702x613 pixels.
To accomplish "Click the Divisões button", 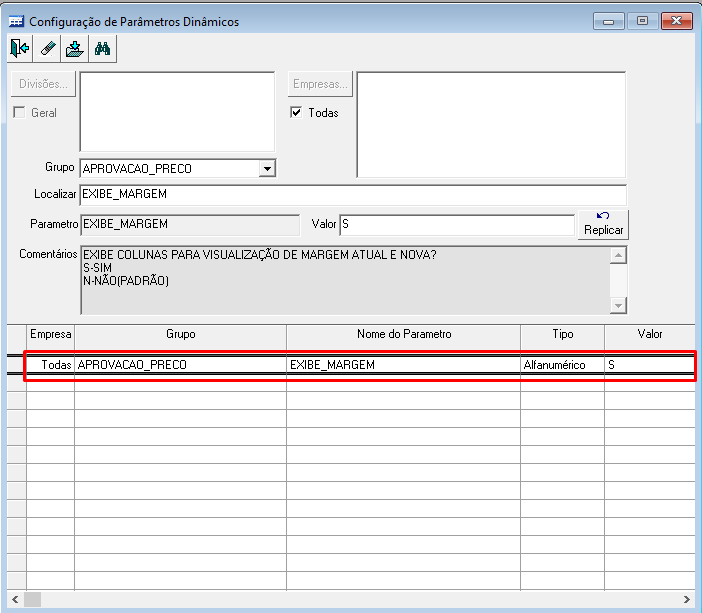I will (43, 84).
